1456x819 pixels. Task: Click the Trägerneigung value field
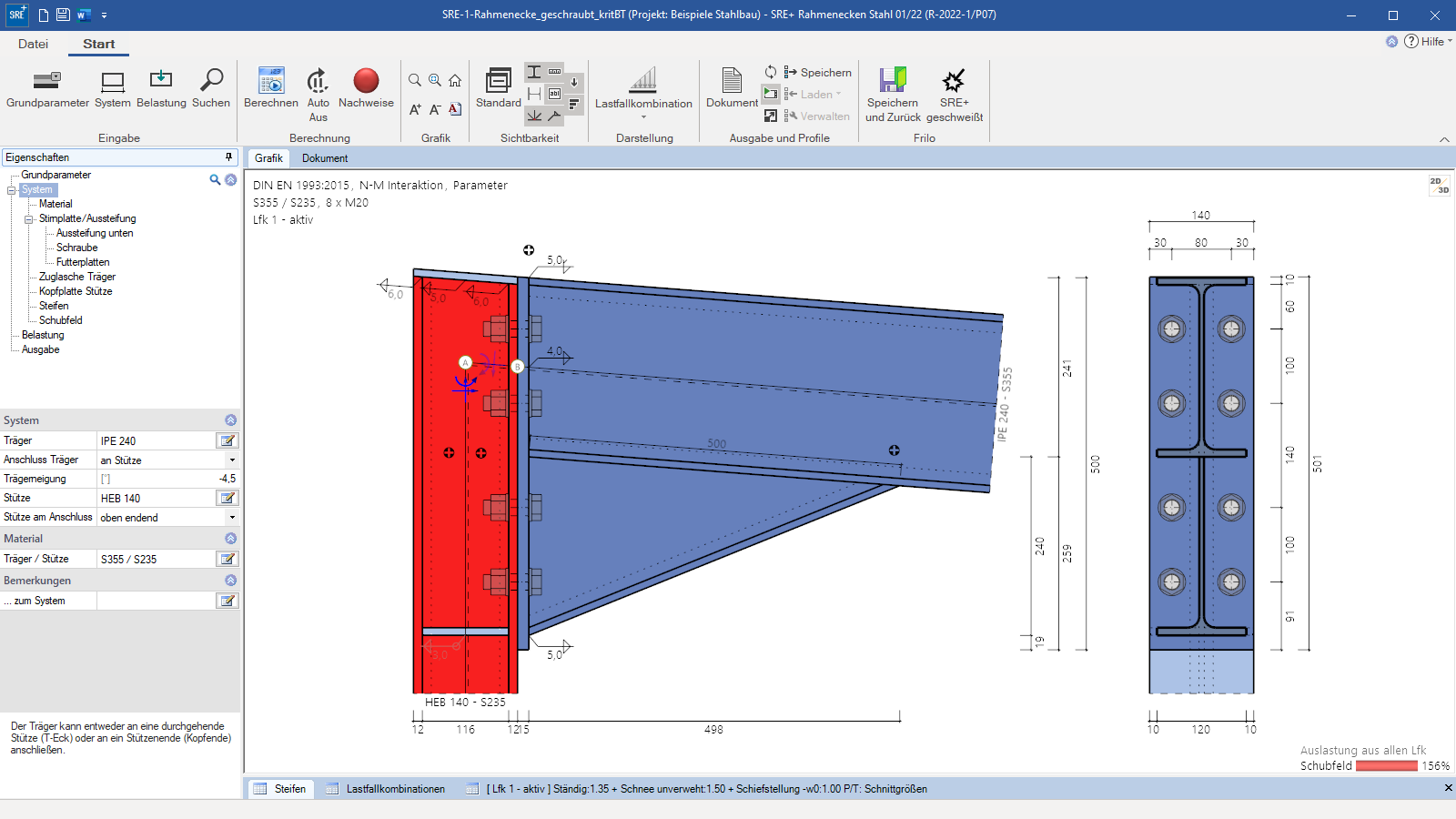coord(167,479)
